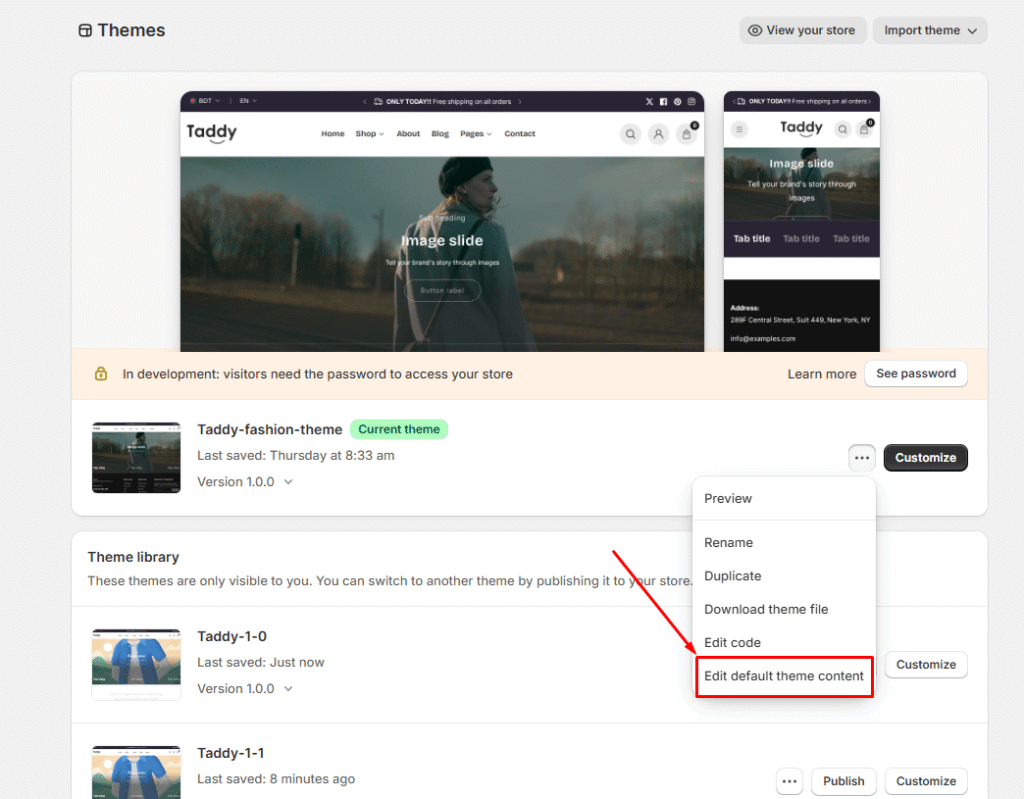1024x799 pixels.
Task: Click hamburger menu icon in mobile preview
Action: (739, 129)
